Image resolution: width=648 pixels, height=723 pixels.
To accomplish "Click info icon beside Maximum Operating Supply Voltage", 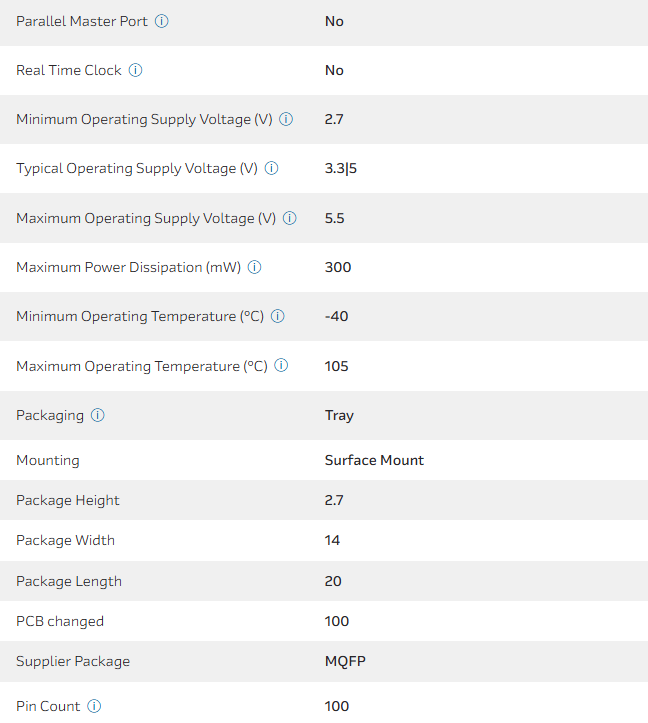I will click(290, 218).
